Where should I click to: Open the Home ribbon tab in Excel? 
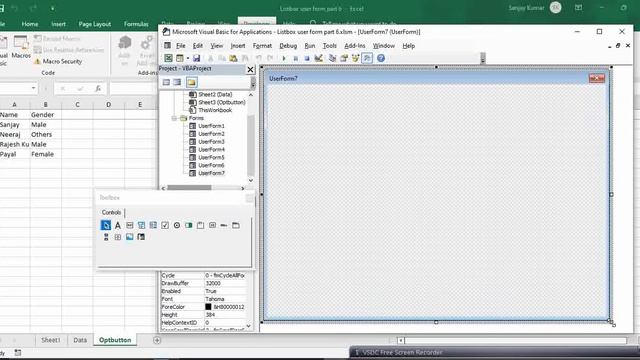pos(30,24)
